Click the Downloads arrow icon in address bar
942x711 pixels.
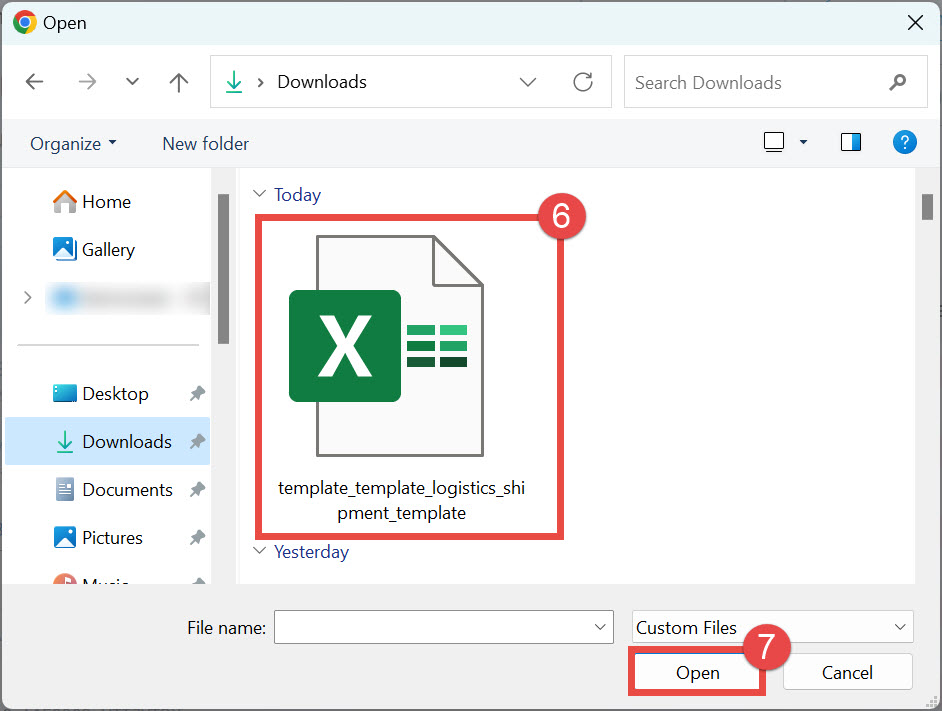[234, 82]
